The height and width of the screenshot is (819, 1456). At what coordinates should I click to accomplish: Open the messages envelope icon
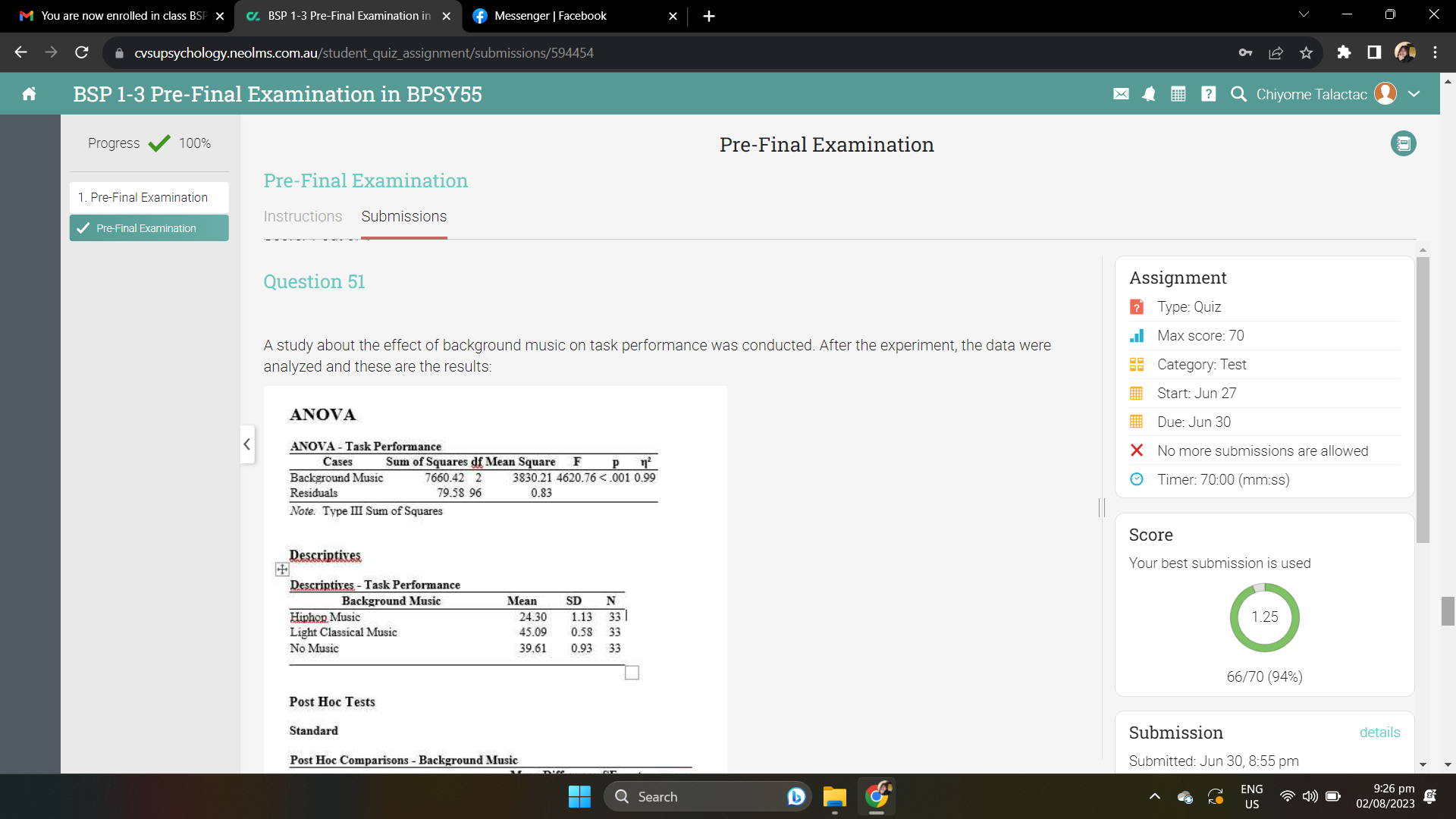tap(1121, 94)
